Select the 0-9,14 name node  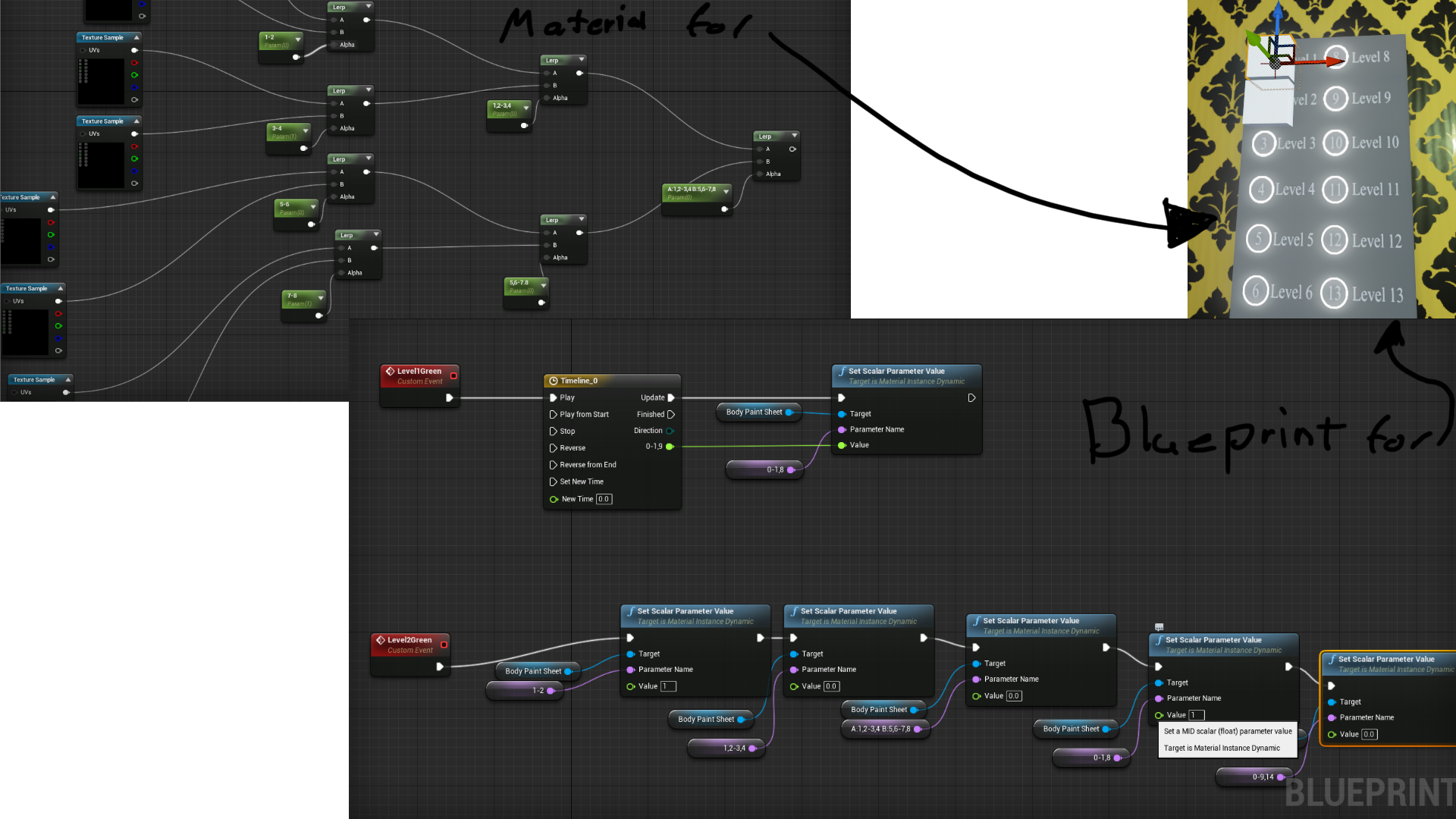1253,777
